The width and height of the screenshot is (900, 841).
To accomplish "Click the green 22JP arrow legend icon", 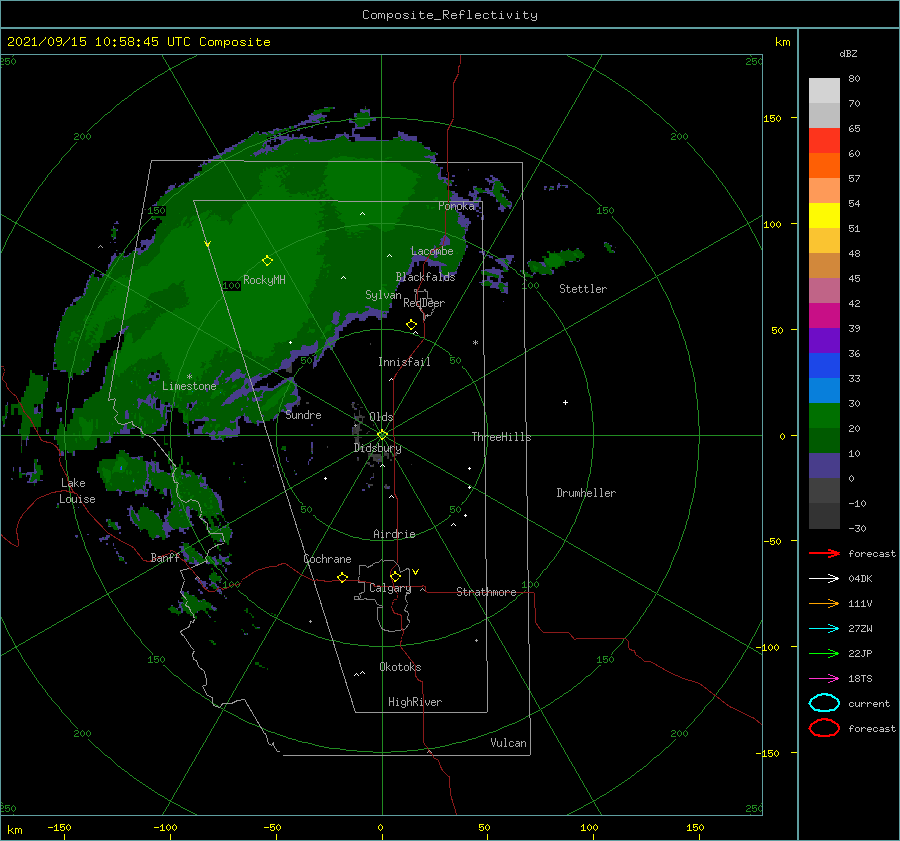I will [x=824, y=653].
